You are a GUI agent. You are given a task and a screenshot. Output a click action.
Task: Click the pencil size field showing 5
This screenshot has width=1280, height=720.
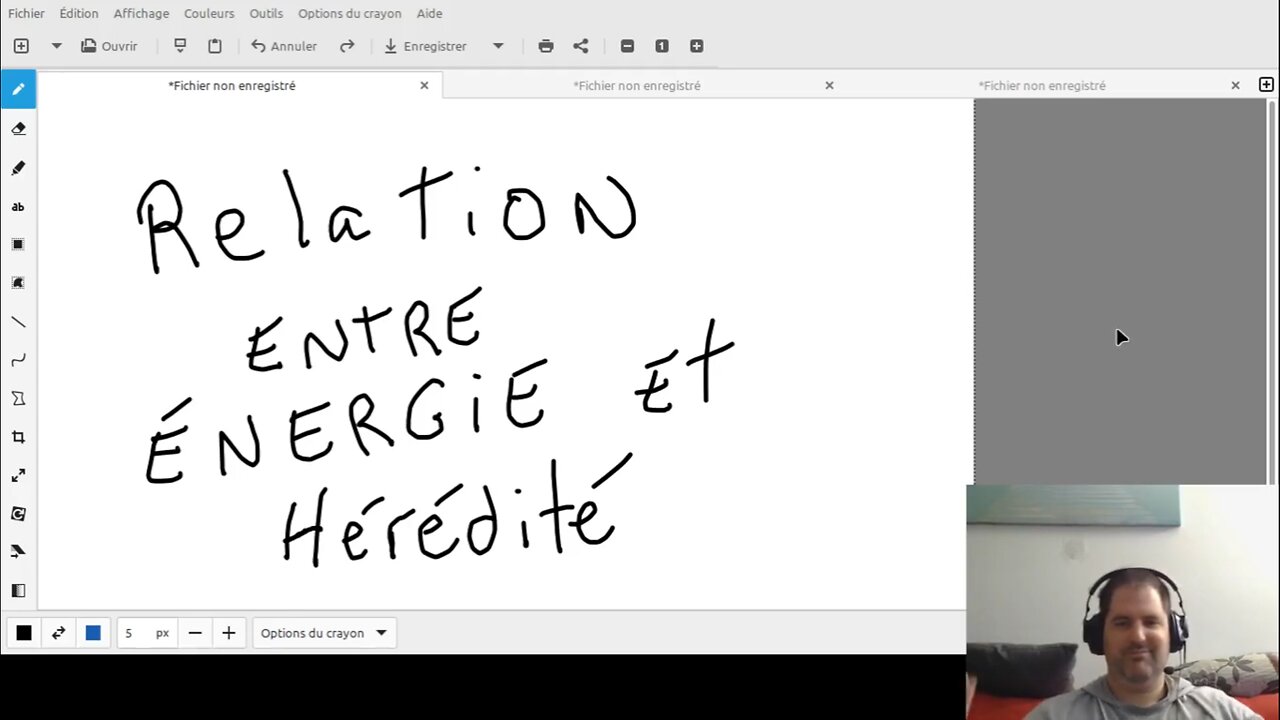147,633
